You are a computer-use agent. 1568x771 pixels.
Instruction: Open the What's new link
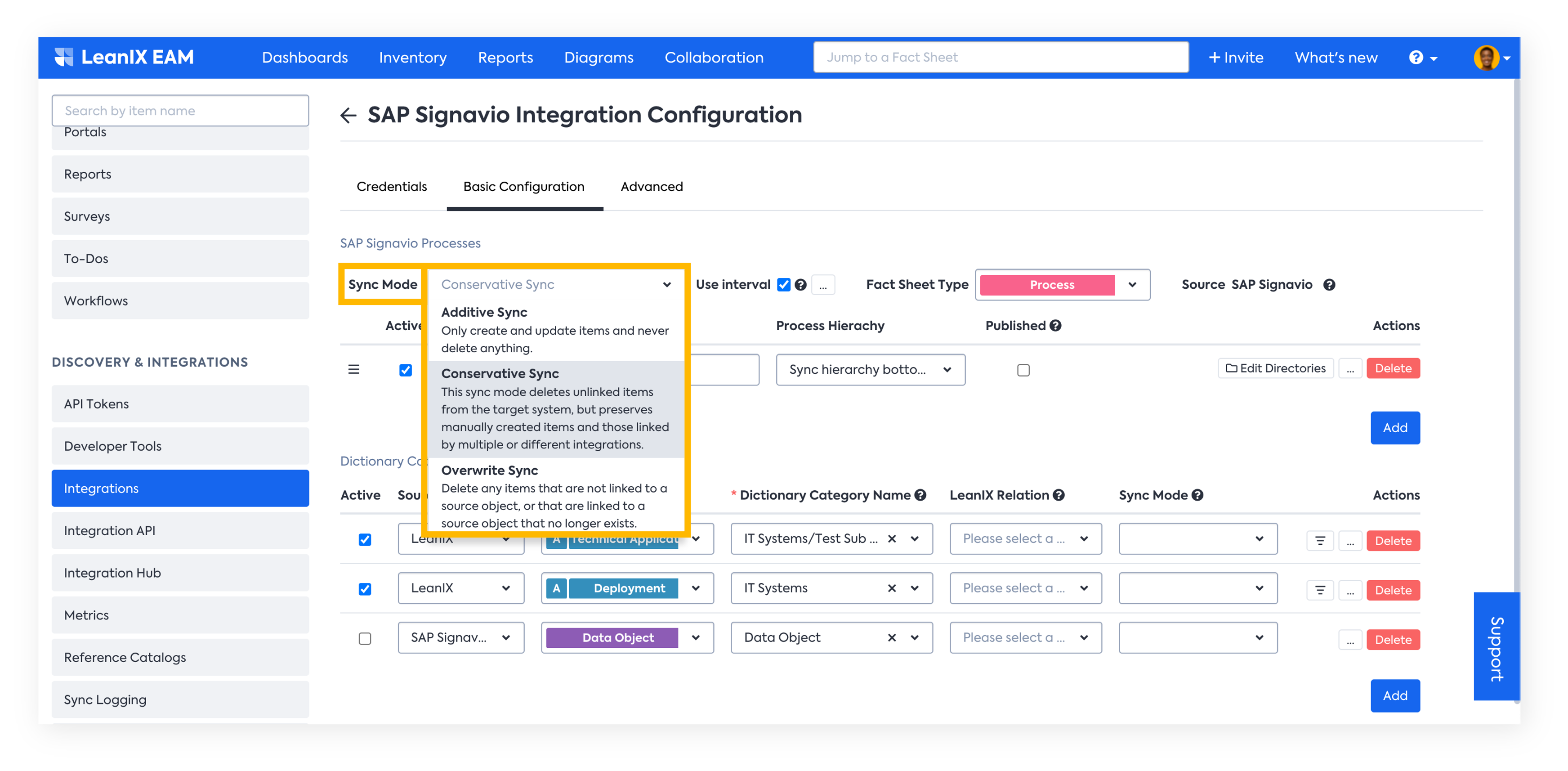(x=1336, y=57)
